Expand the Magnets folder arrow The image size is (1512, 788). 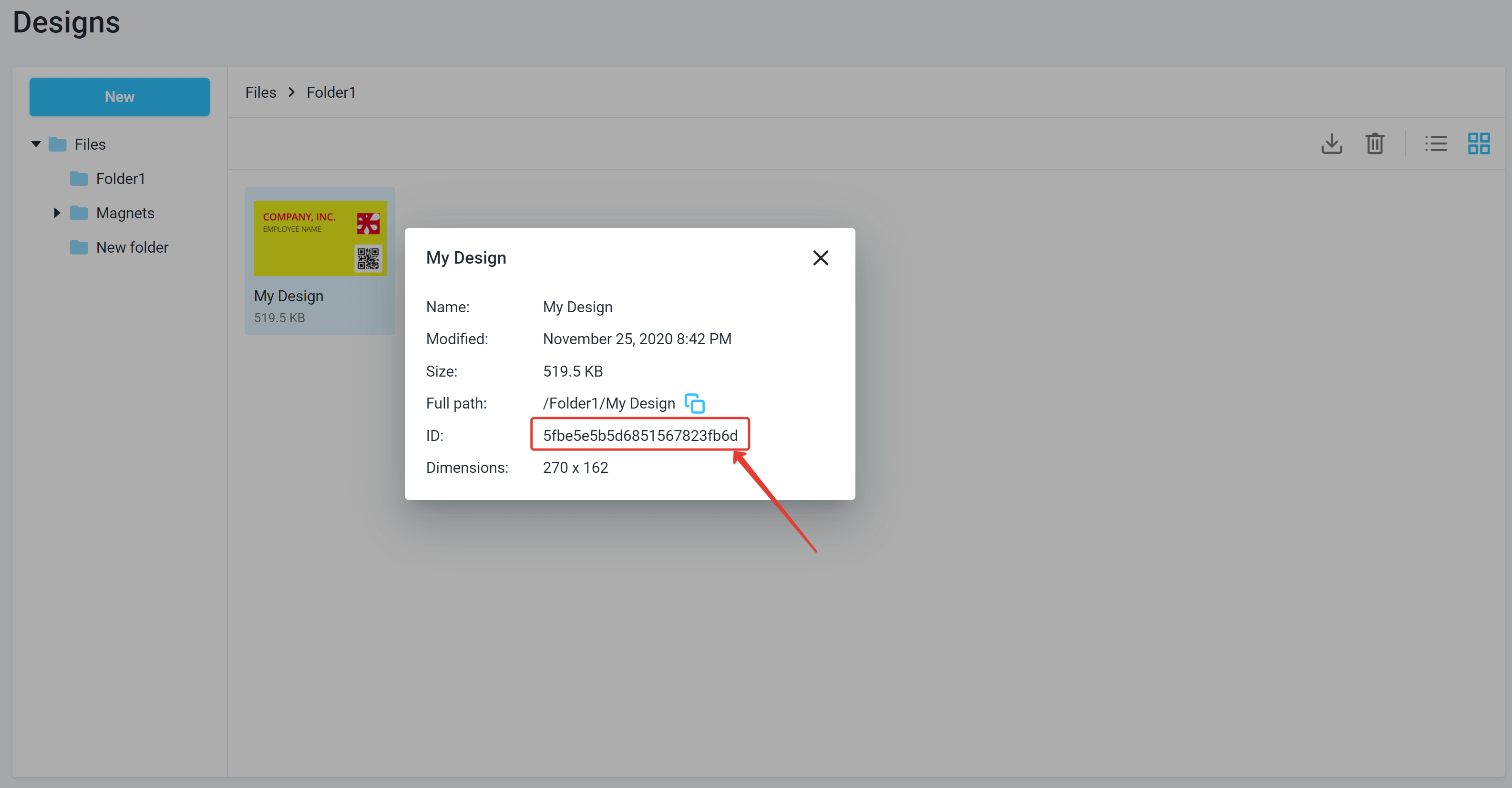57,213
